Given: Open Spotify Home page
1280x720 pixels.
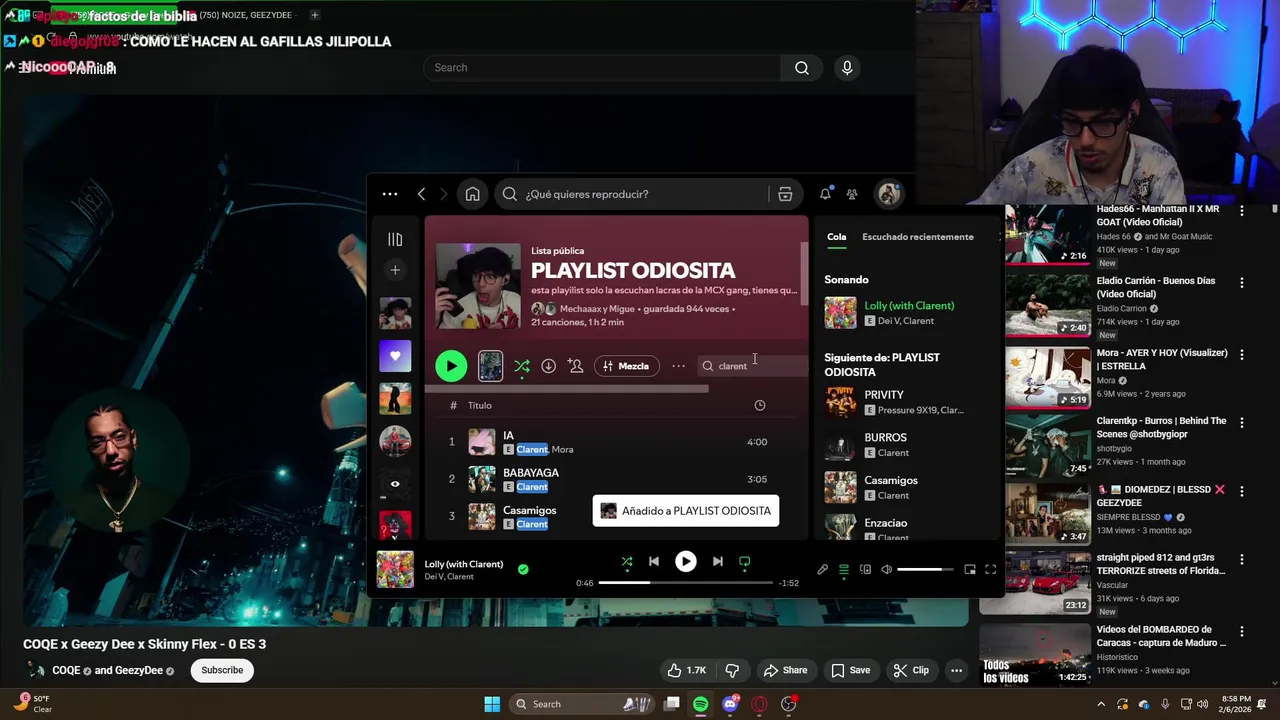Looking at the screenshot, I should (472, 194).
